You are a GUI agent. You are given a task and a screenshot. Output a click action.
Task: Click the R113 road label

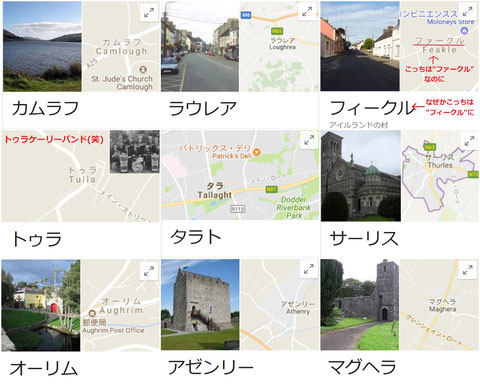point(238,209)
